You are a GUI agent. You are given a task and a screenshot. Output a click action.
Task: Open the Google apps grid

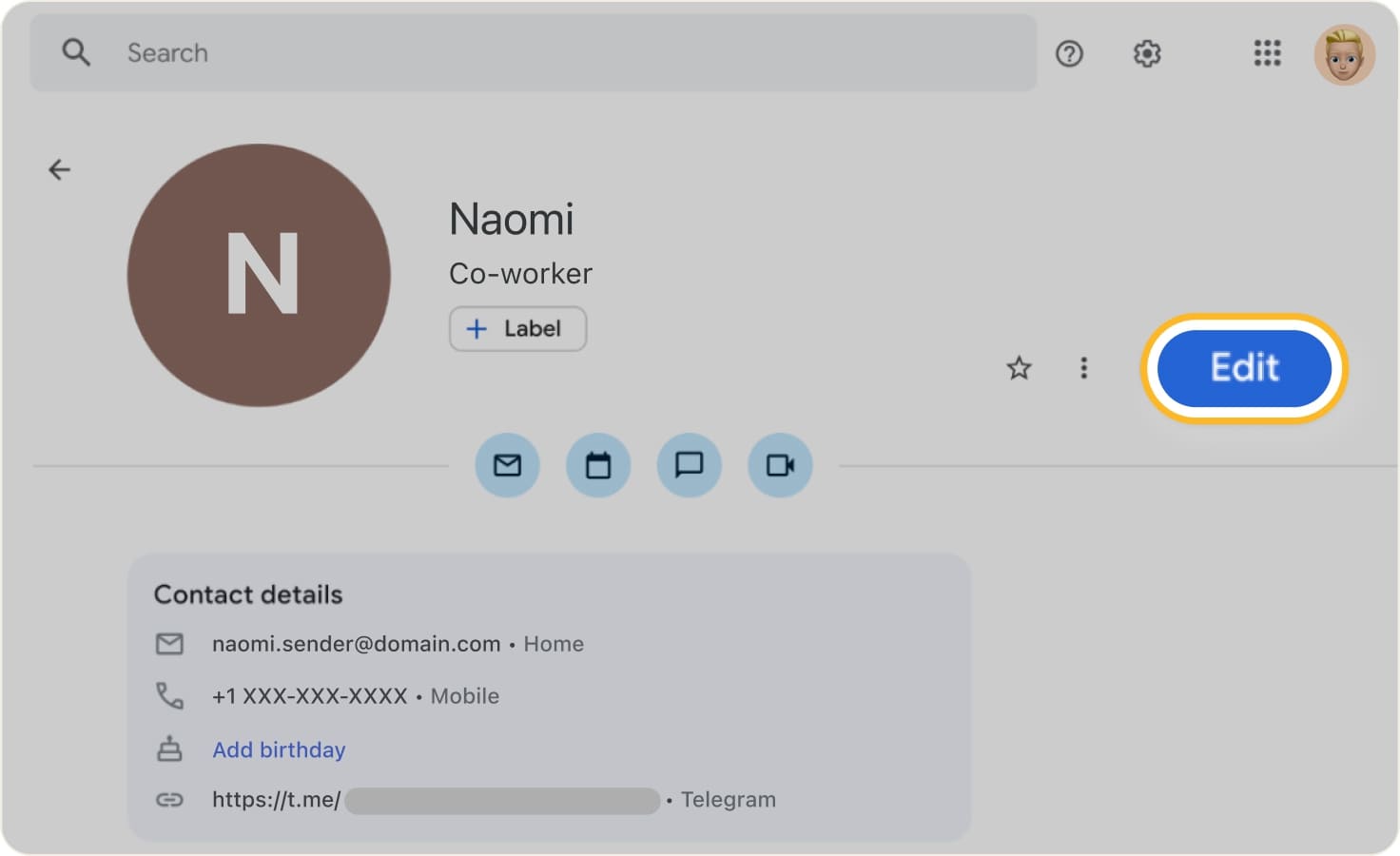[x=1266, y=54]
